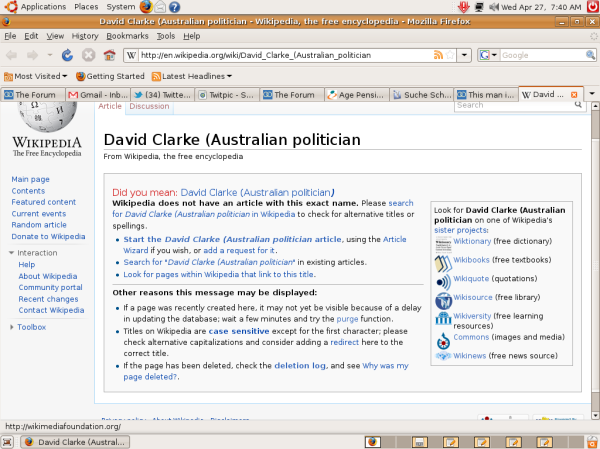Click the RSS feed icon in address bar

tap(438, 55)
